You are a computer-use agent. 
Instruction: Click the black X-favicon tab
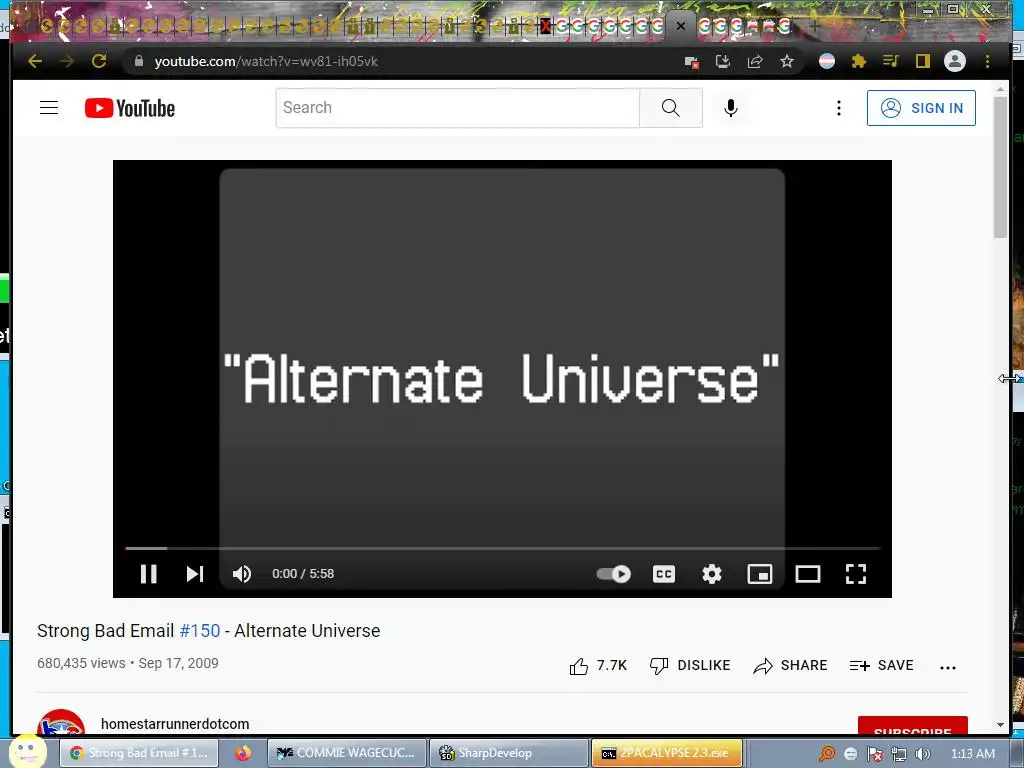[545, 26]
